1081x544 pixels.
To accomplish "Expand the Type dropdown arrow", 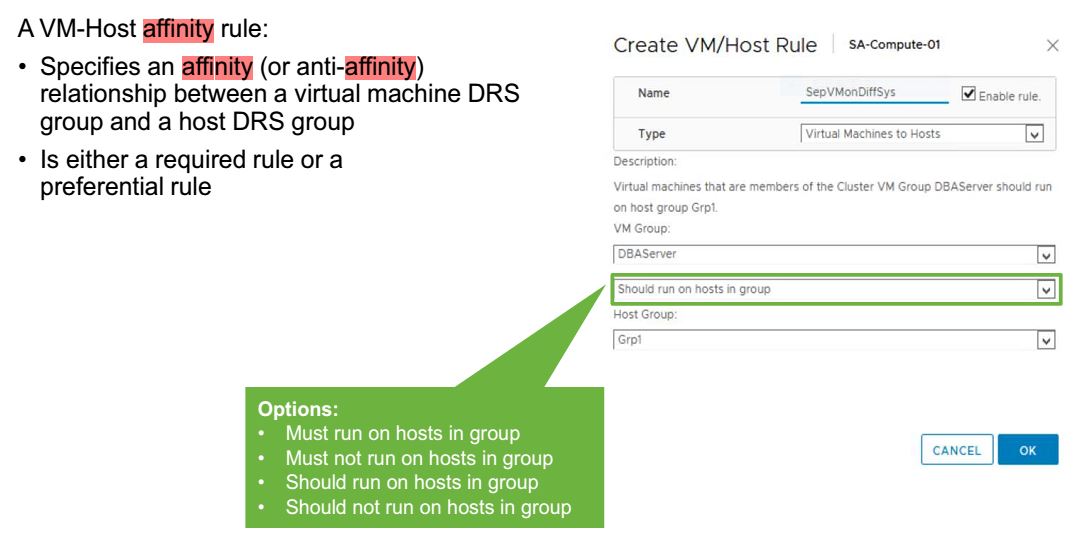I will (1034, 134).
